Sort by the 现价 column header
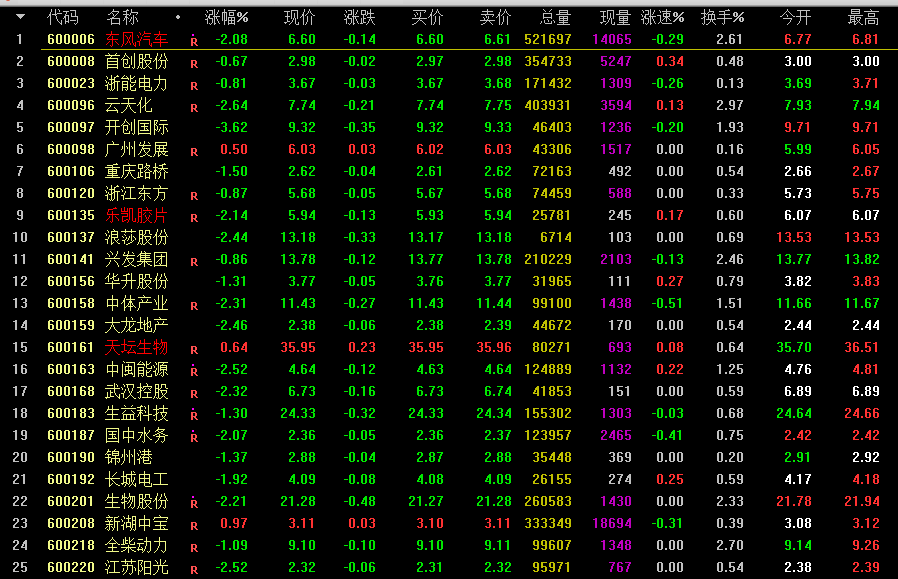This screenshot has width=898, height=579. [x=300, y=18]
